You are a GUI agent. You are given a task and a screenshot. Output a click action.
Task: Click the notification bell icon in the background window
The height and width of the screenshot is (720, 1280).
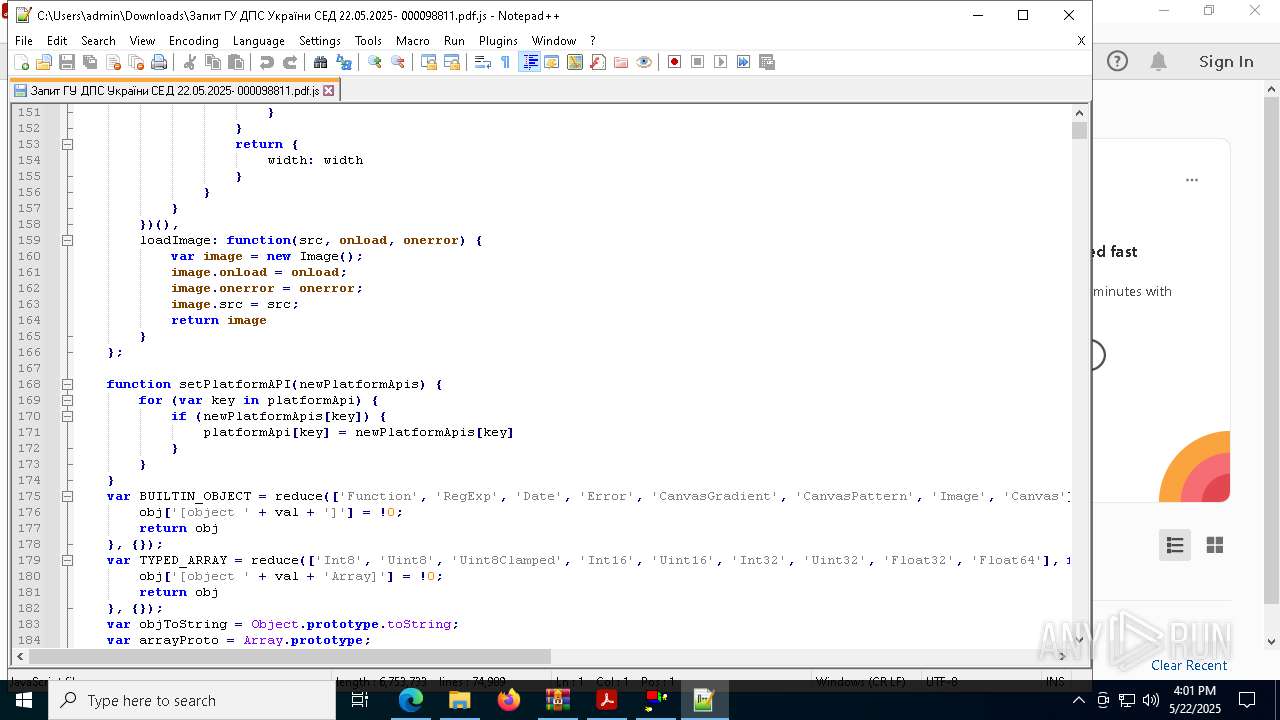(x=1158, y=61)
